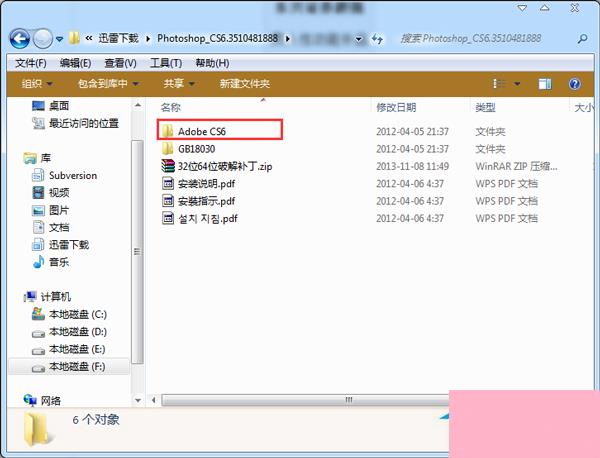Open the 工具(T) menu
Image resolution: width=600 pixels, height=458 pixels.
point(166,63)
